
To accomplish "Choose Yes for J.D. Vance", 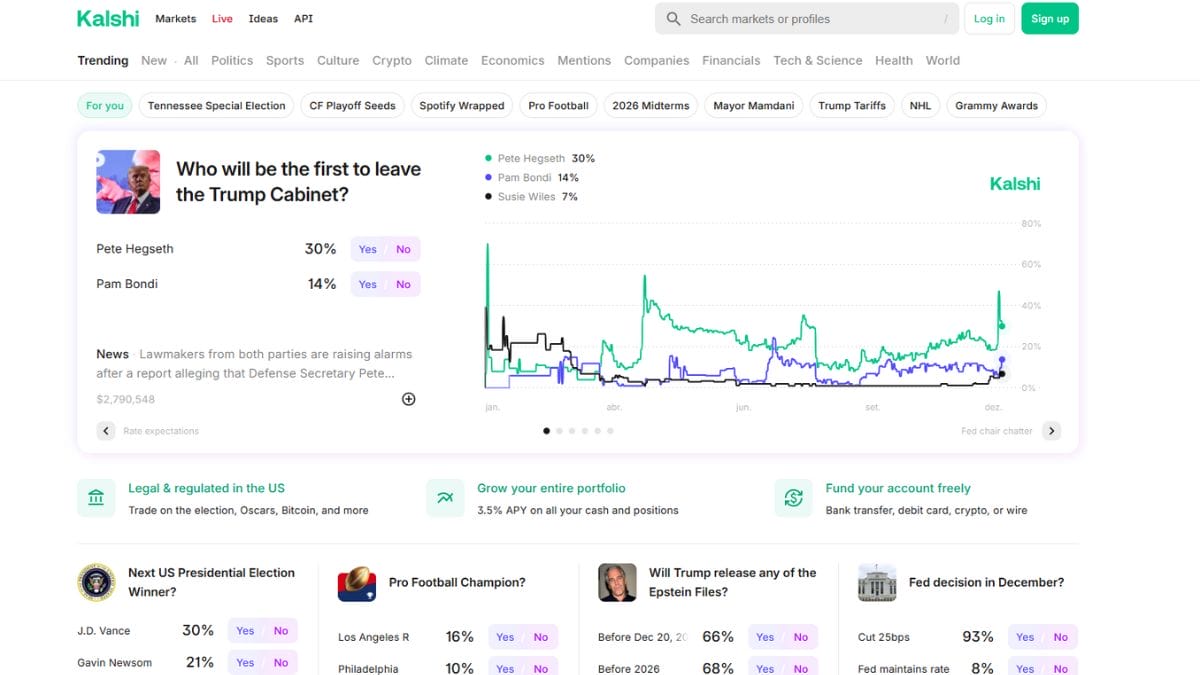I will (x=245, y=631).
